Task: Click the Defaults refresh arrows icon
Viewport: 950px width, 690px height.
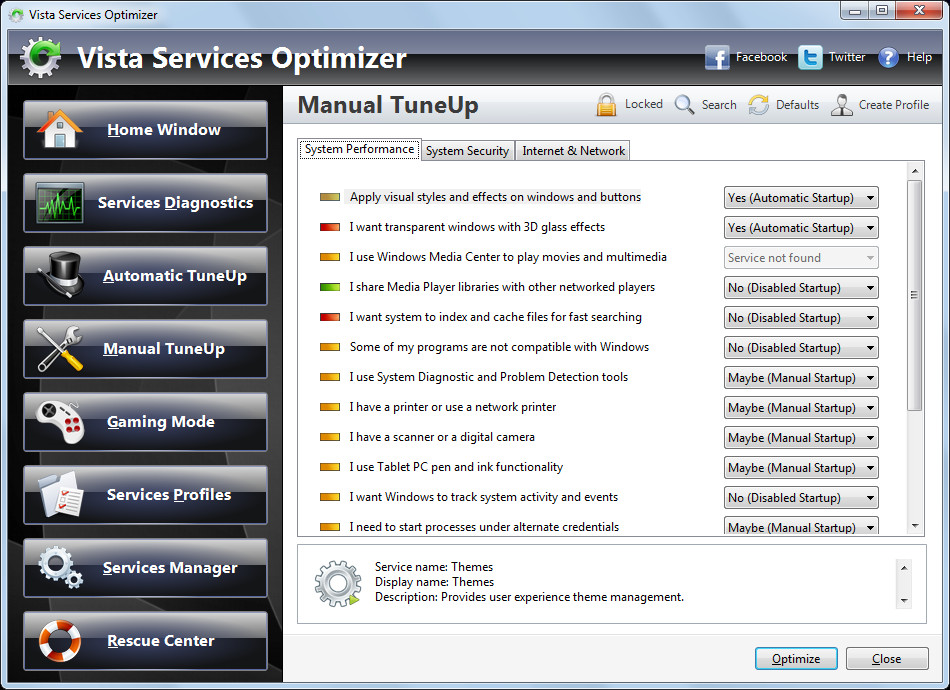Action: pyautogui.click(x=758, y=105)
